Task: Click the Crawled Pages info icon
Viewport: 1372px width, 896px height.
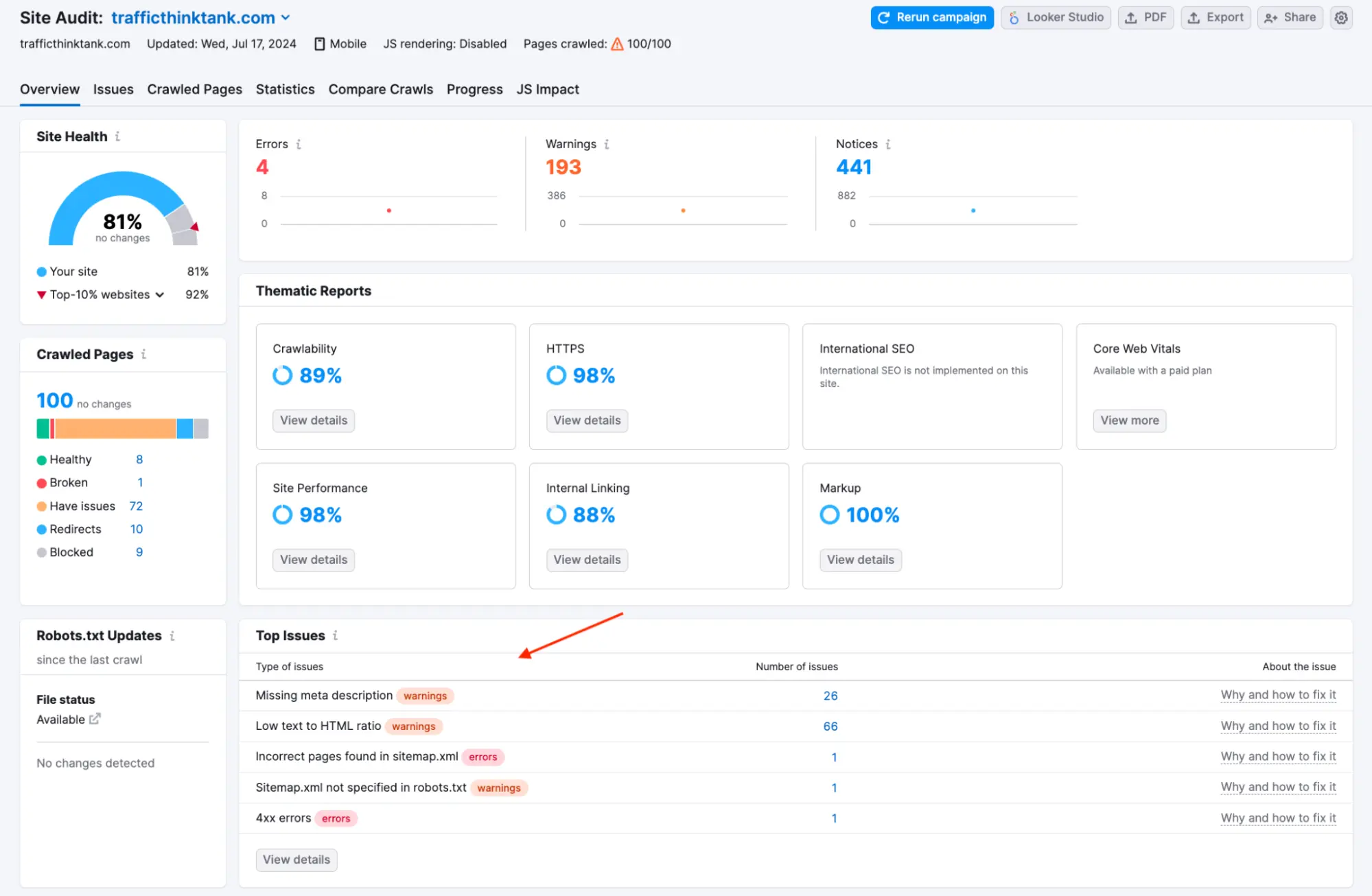Action: (144, 354)
